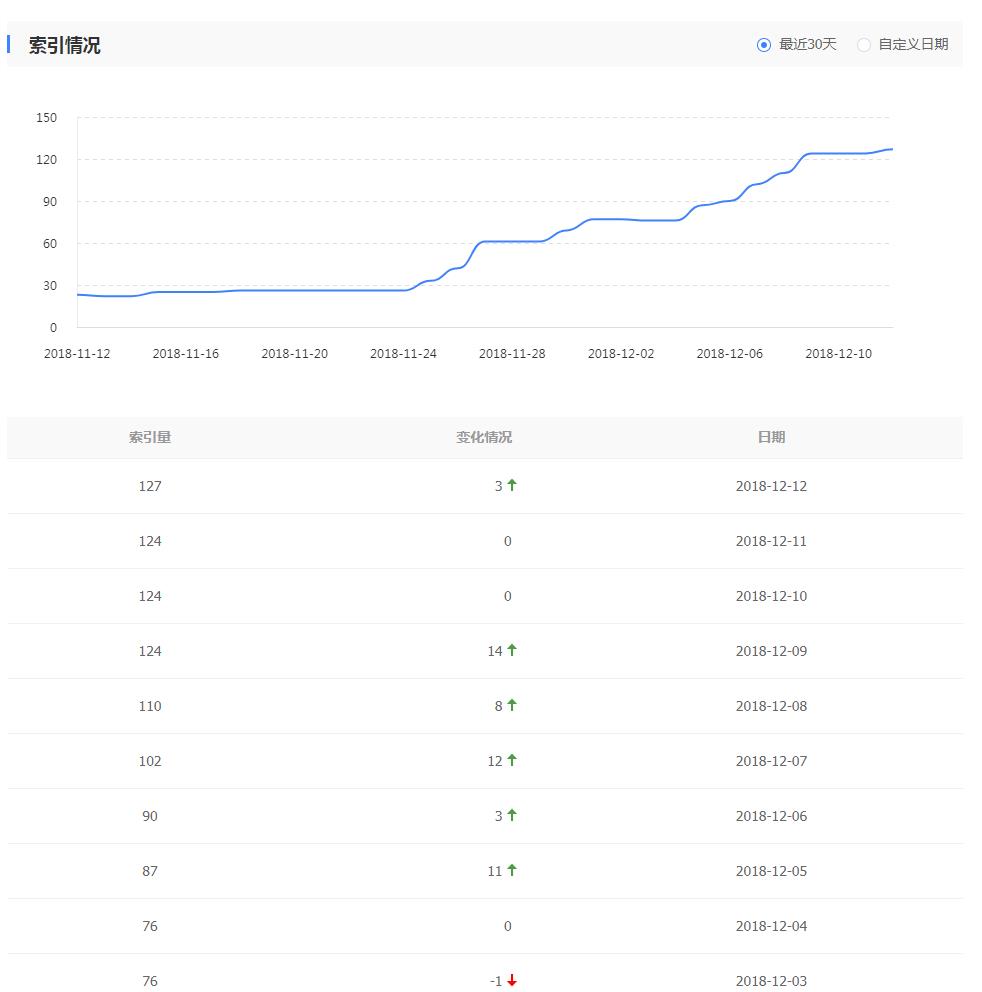This screenshot has height=992, width=982.
Task: Click date cell 2018-12-09 in table
Action: [x=771, y=651]
